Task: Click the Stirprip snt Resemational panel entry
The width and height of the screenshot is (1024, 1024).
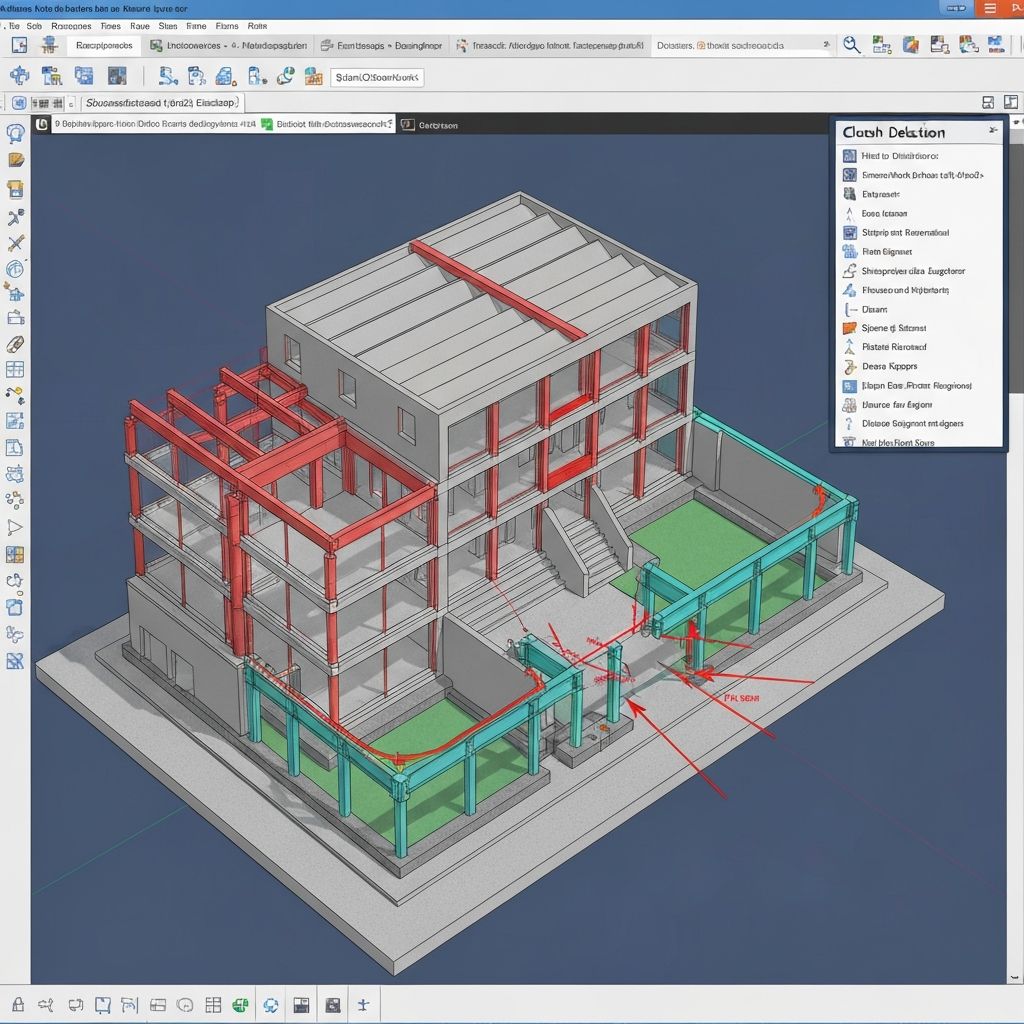Action: pos(905,232)
